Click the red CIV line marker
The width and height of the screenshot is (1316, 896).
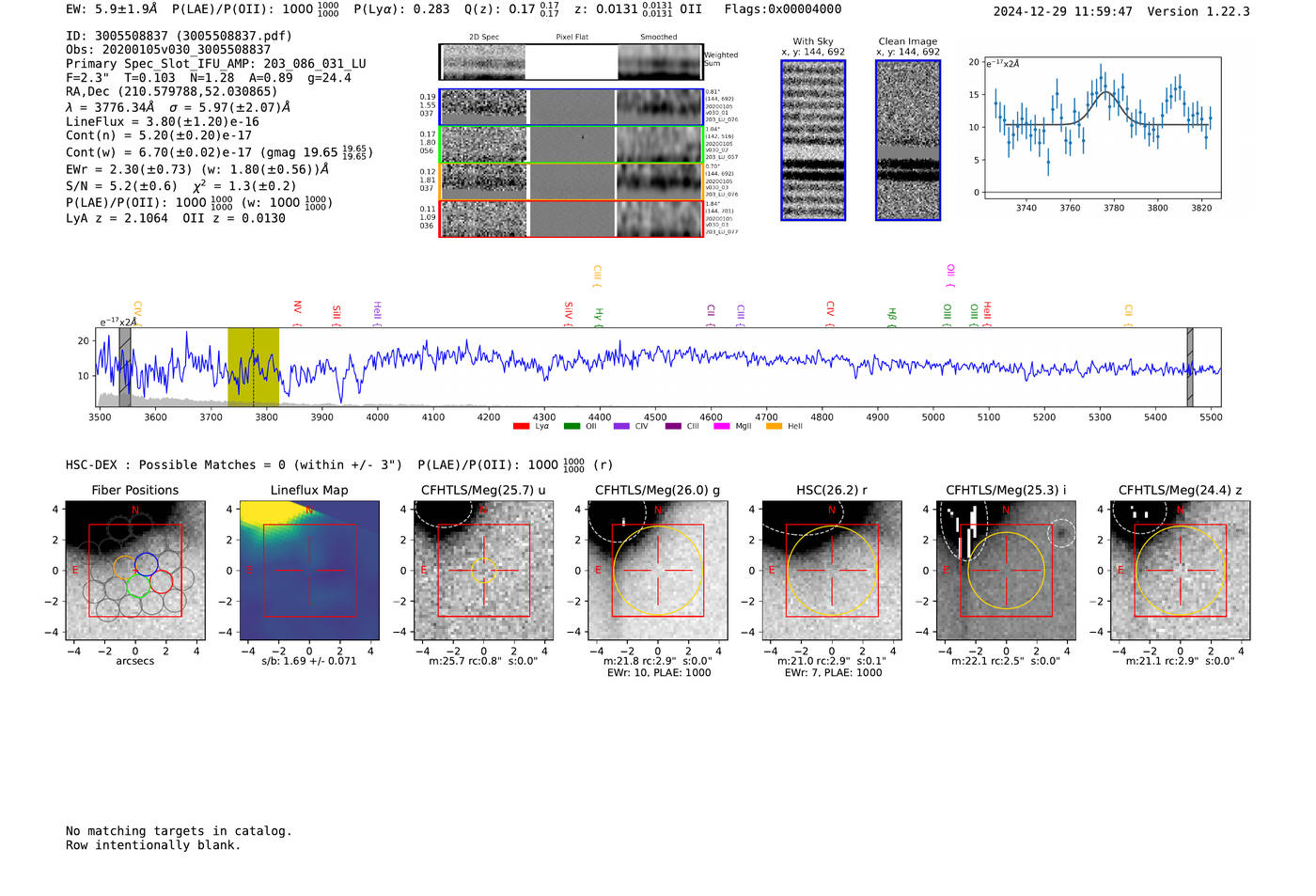[x=830, y=314]
